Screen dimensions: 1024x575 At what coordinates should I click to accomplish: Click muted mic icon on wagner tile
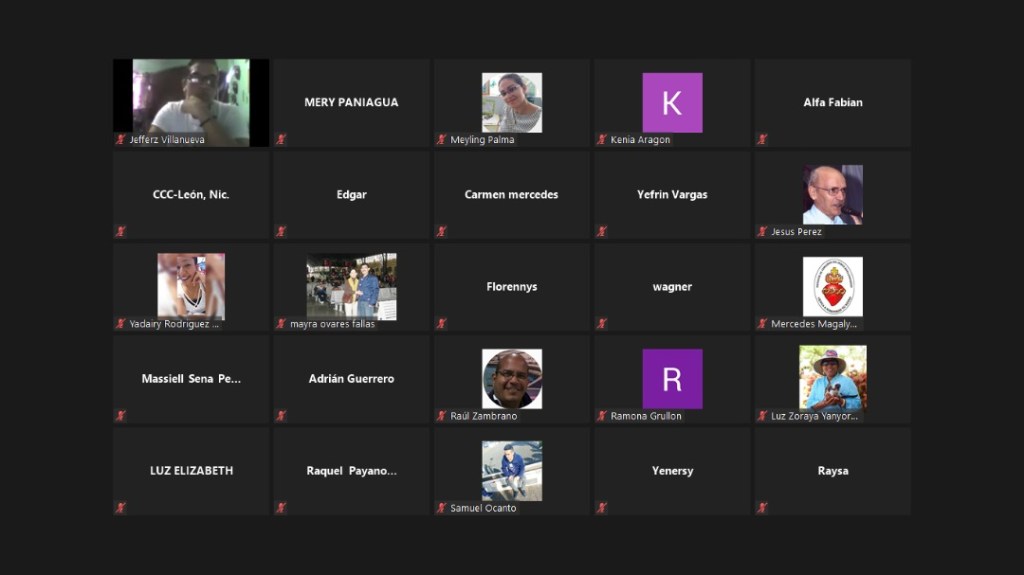click(x=602, y=324)
